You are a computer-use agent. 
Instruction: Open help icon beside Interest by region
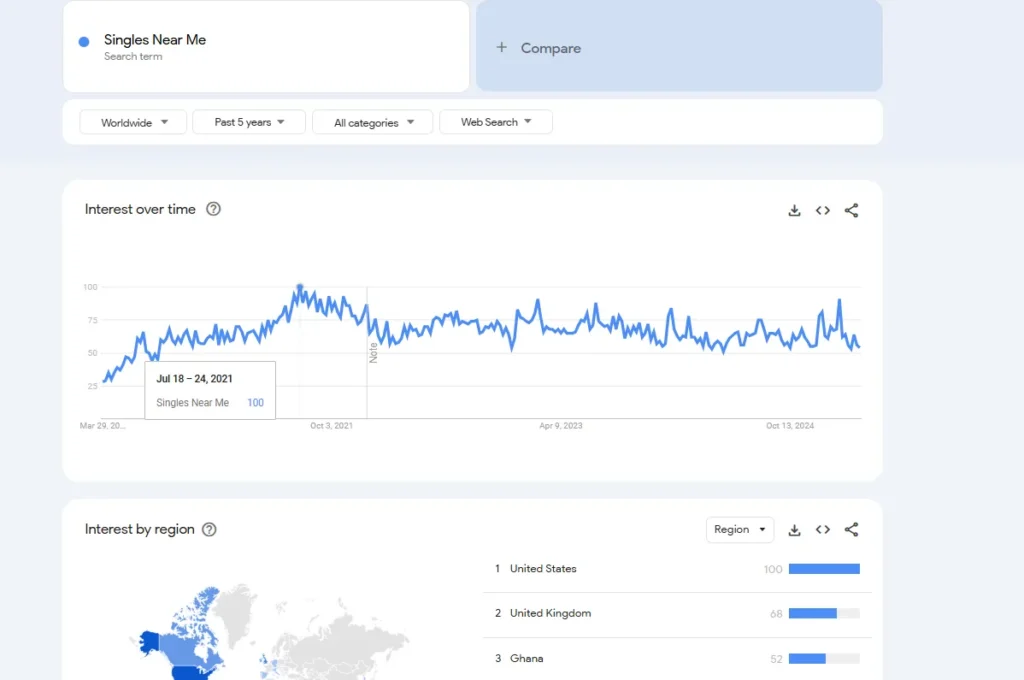(209, 529)
